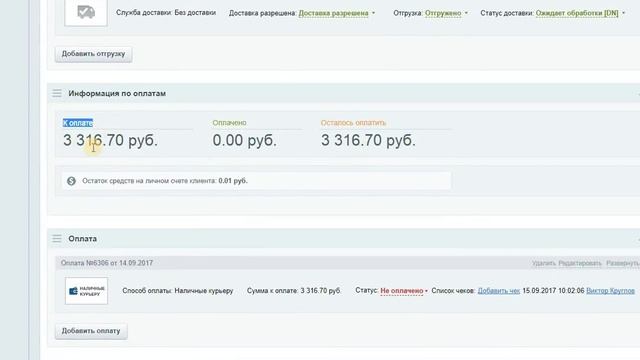Viewport: 640px width, 360px height.
Task: Click the timestamp '15.09.2017 10:02:06'
Action: 553,291
